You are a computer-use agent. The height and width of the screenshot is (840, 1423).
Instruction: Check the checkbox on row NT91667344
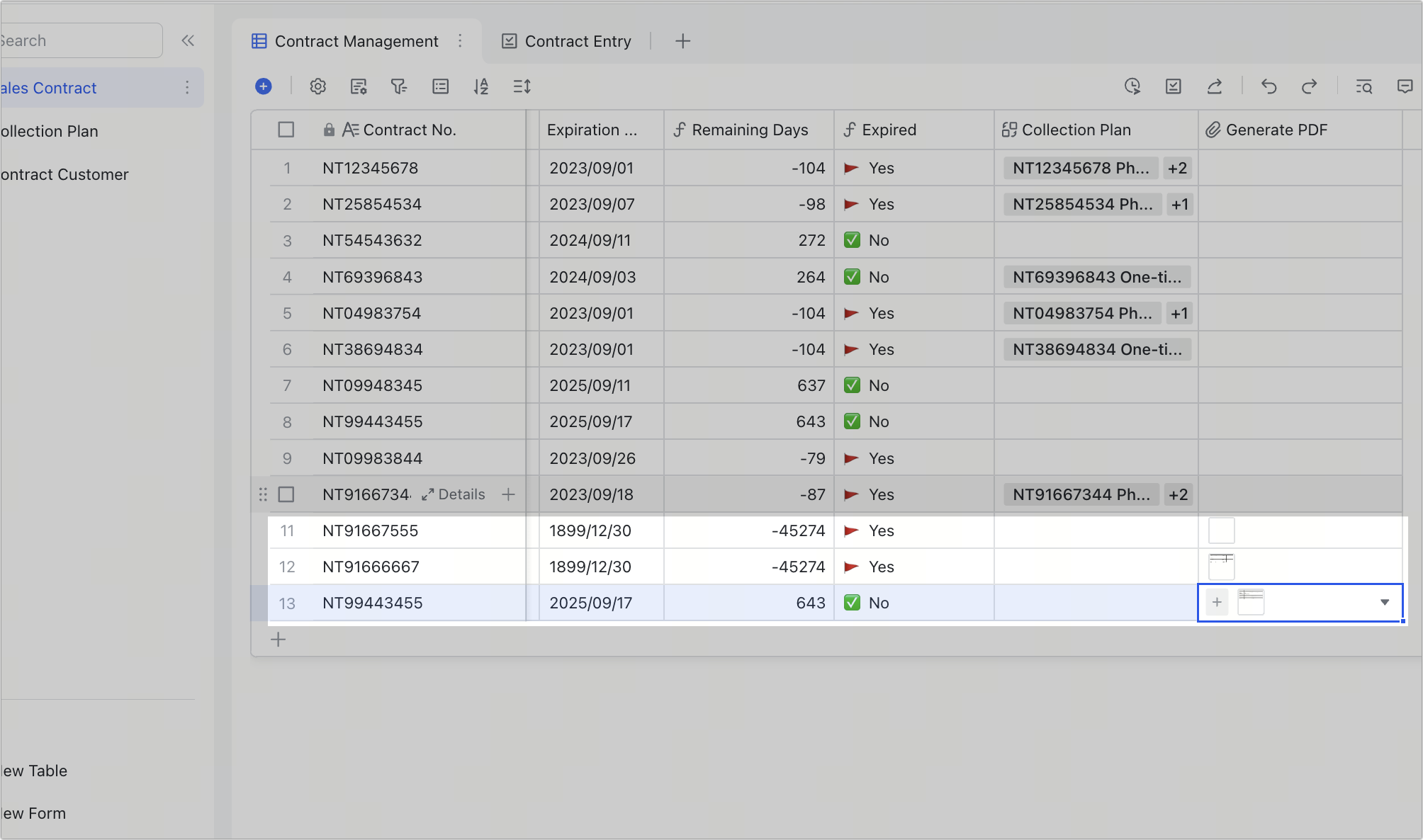click(x=286, y=494)
